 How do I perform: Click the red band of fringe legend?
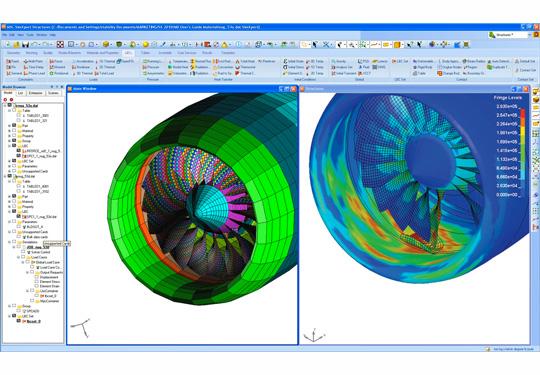click(x=522, y=113)
